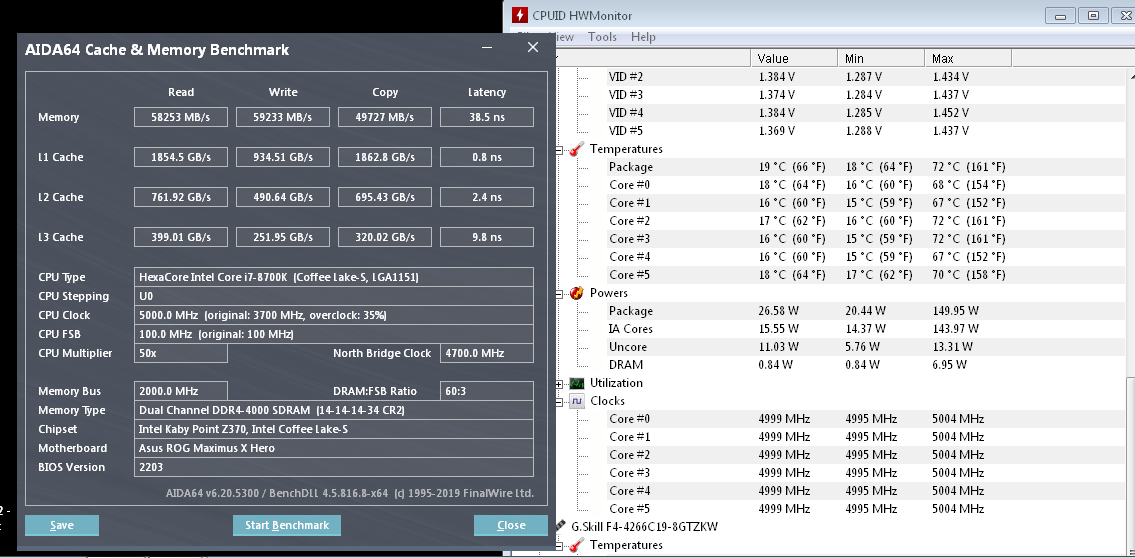
Task: Click the thermometer icon under G.Skill memory
Action: pyautogui.click(x=576, y=545)
